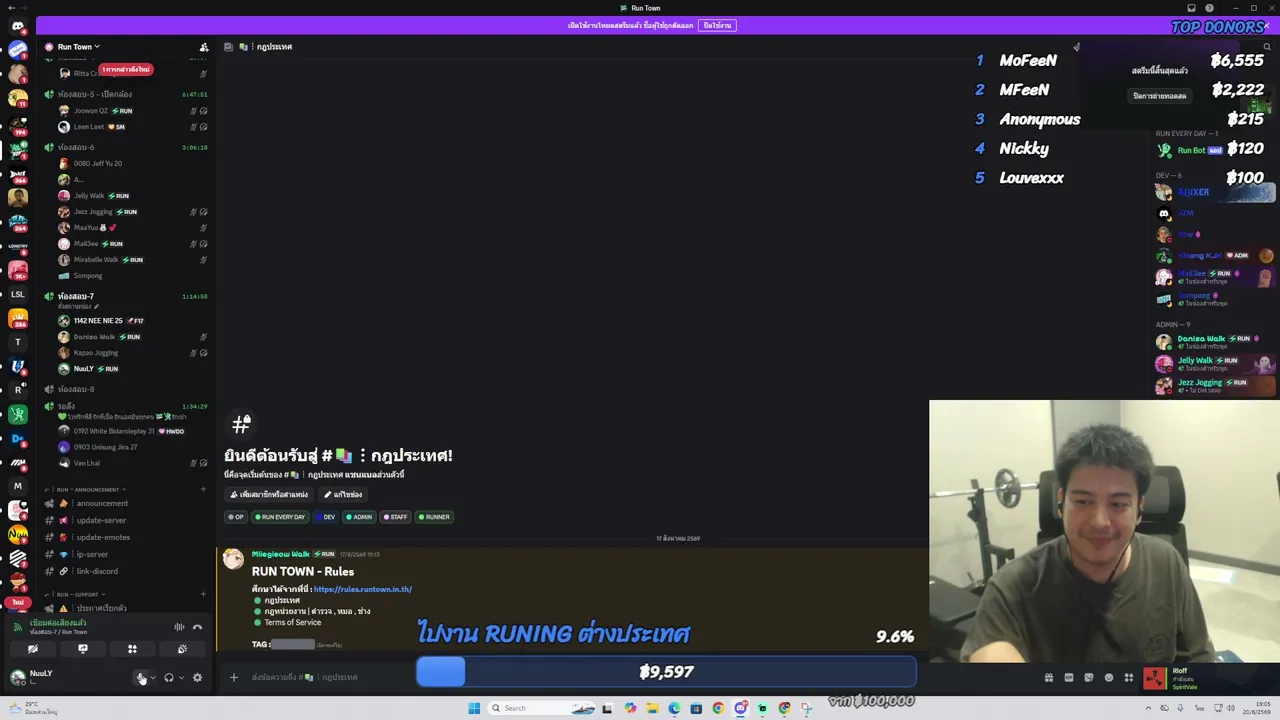Viewport: 1280px width, 720px height.
Task: Open the soundboard from the voice panel
Action: pos(182,649)
